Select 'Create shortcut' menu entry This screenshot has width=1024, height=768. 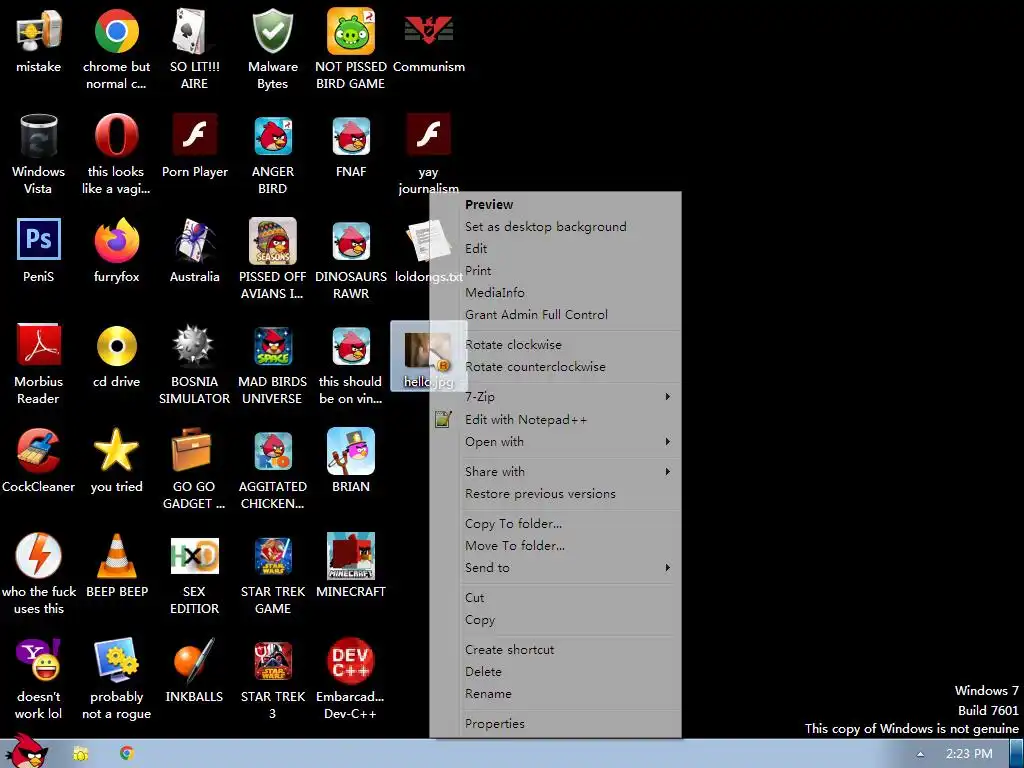555,649
